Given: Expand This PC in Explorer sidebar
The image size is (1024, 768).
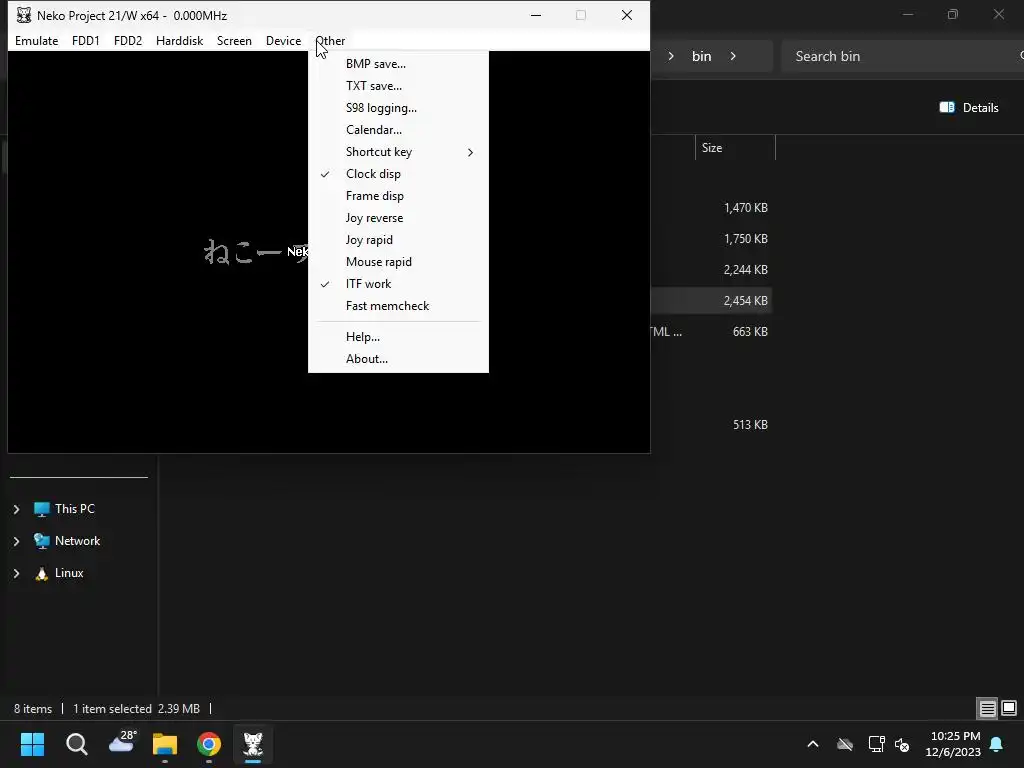Looking at the screenshot, I should (16, 509).
